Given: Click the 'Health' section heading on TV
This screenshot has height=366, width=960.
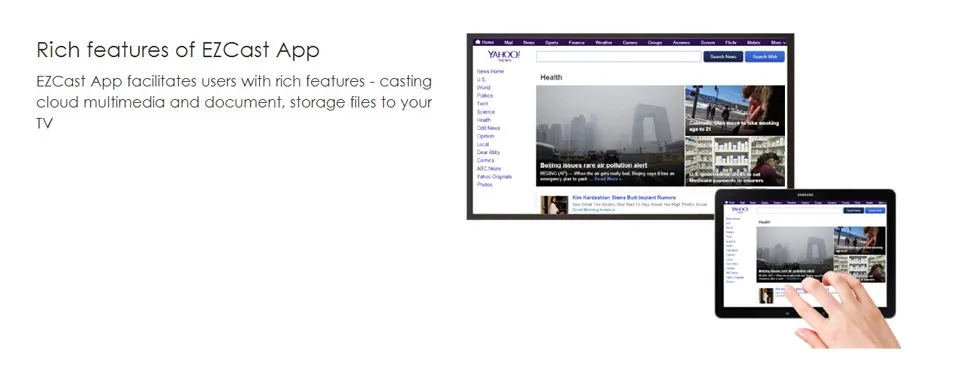Looking at the screenshot, I should click(551, 78).
